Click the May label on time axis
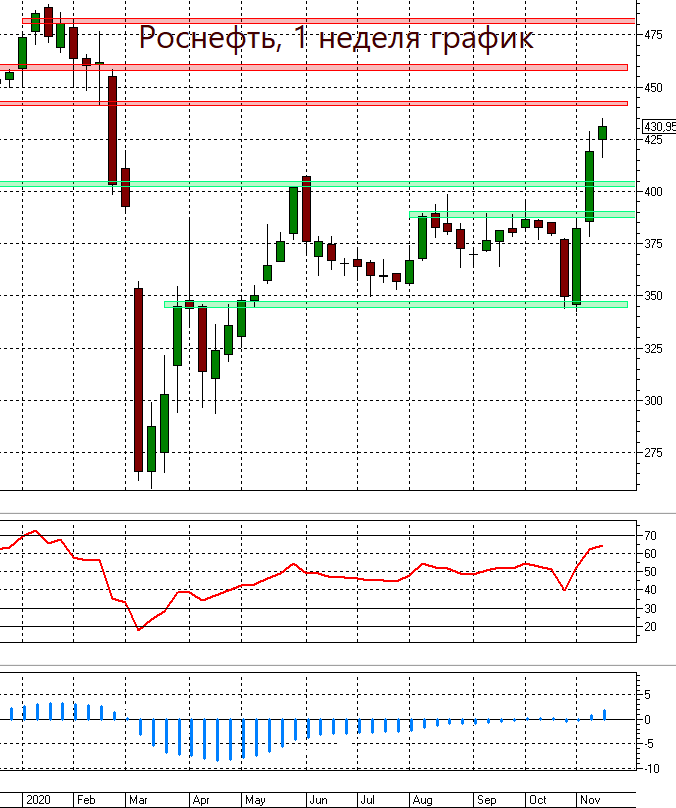 click(255, 800)
